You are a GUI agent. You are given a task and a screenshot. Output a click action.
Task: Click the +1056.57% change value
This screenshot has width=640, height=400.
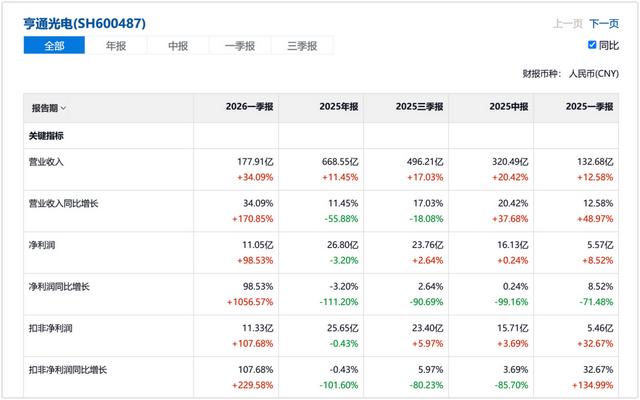(250, 302)
